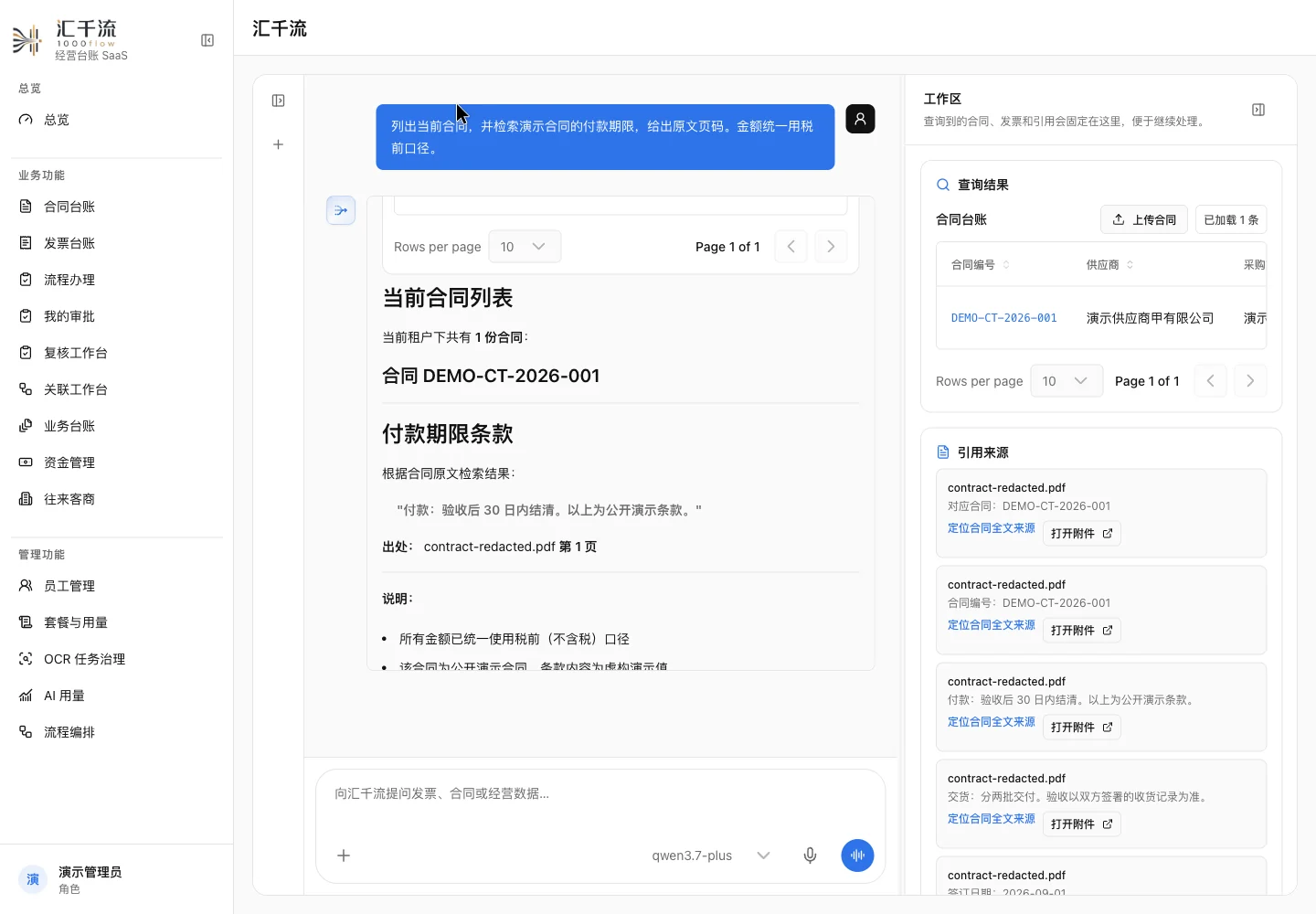The height and width of the screenshot is (914, 1316).
Task: Go to previous page in 查询结果
Action: pos(1210,381)
